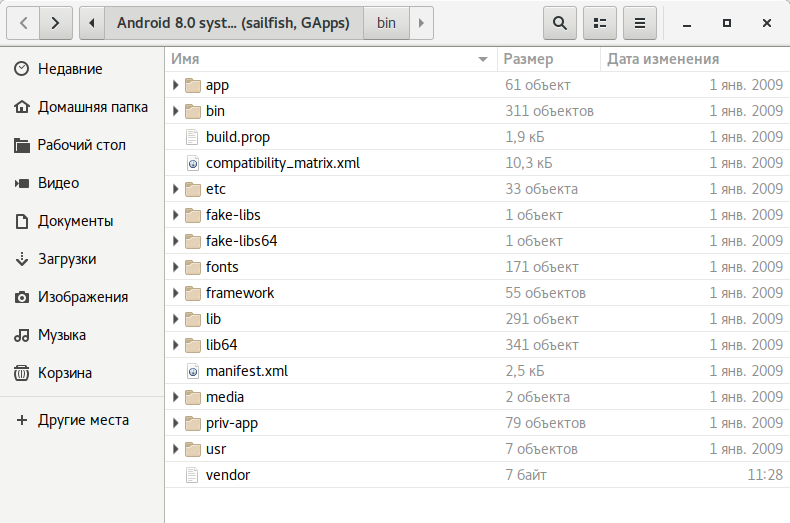Viewport: 790px width, 523px height.
Task: Click the 341 объект size cell
Action: [x=542, y=345]
